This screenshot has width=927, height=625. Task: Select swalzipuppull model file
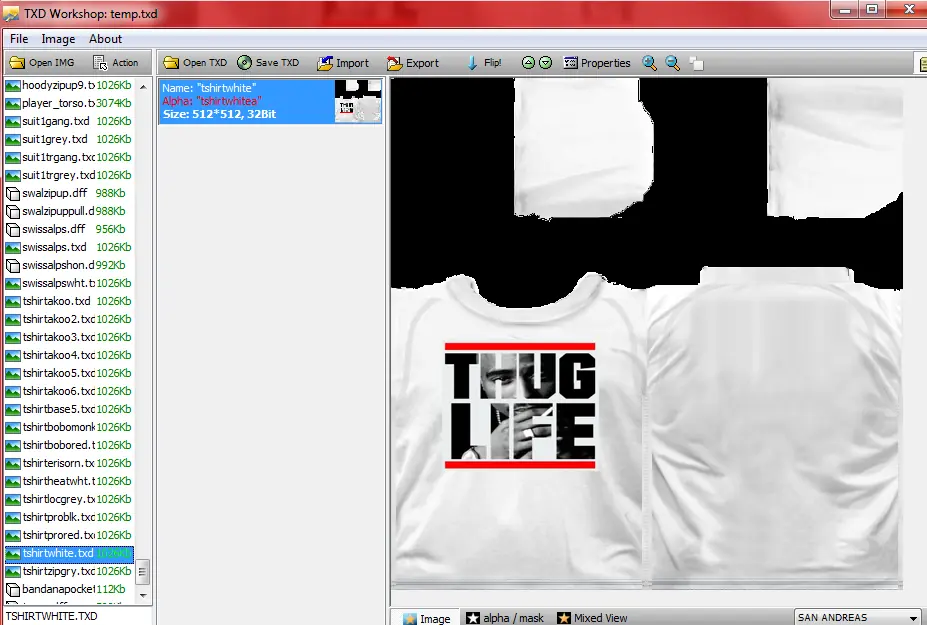pyautogui.click(x=69, y=211)
